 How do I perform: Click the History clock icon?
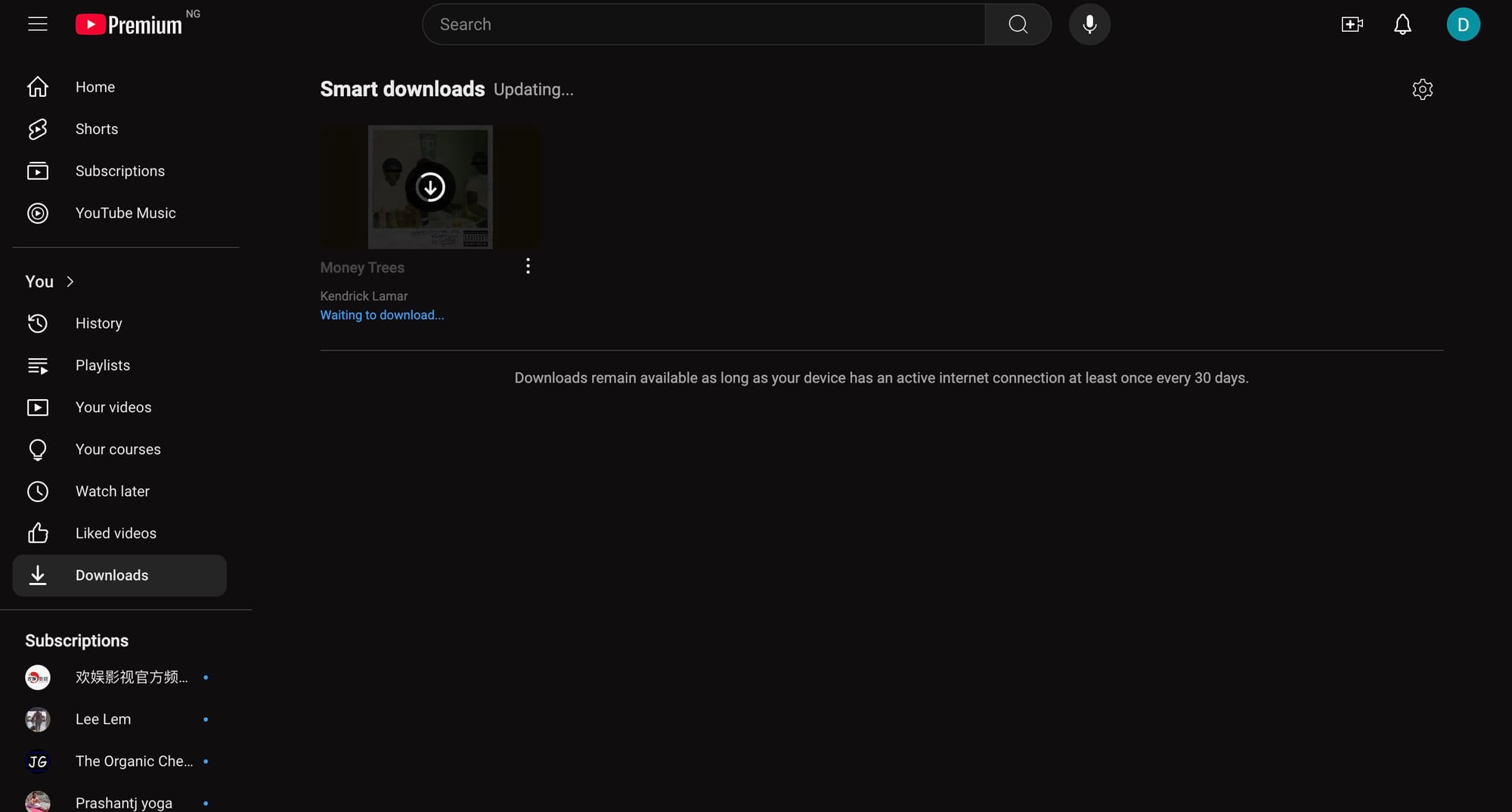point(38,324)
